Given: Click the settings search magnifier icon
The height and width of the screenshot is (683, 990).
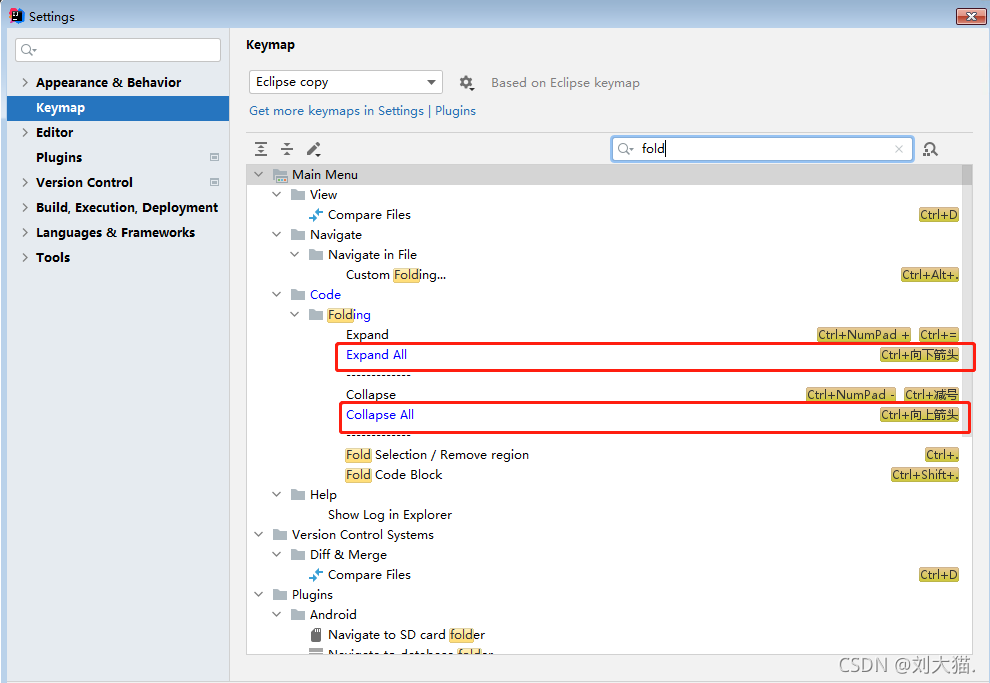Looking at the screenshot, I should pyautogui.click(x=28, y=50).
